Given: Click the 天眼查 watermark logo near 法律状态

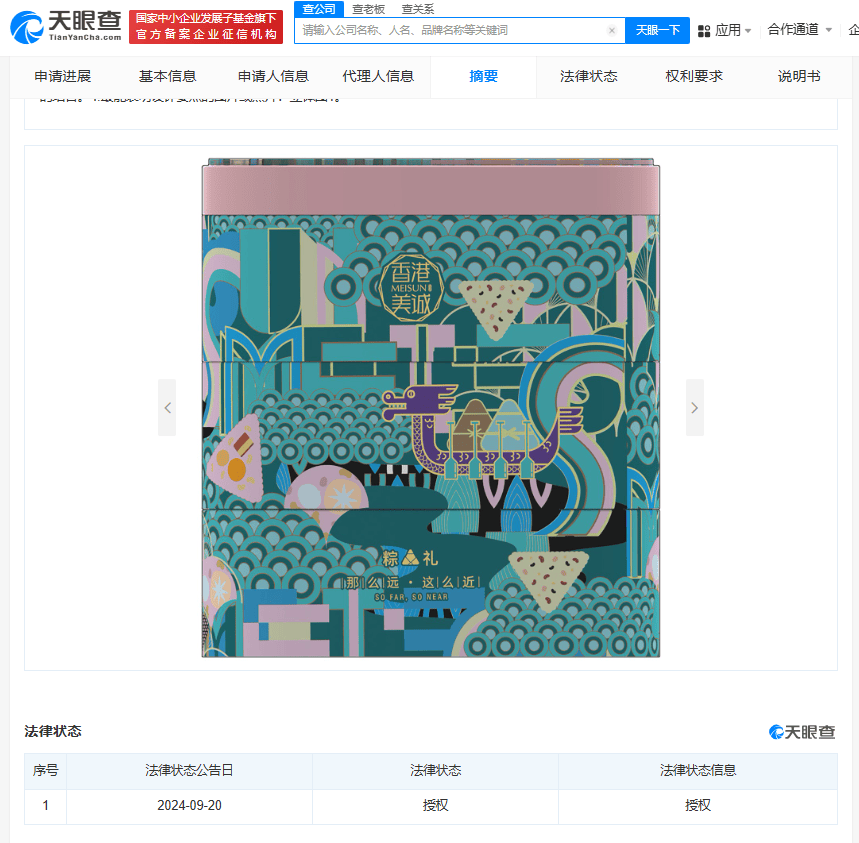Looking at the screenshot, I should point(802,732).
